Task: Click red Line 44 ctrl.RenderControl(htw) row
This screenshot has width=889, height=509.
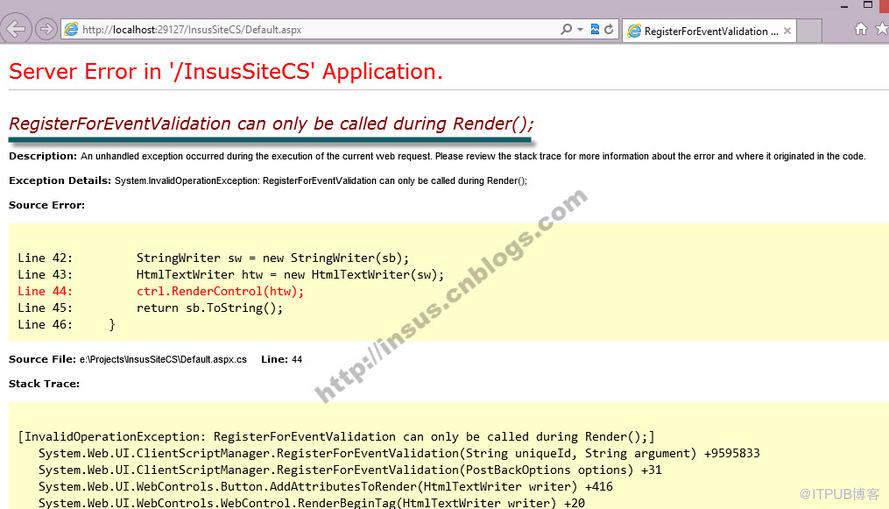Action: [160, 291]
